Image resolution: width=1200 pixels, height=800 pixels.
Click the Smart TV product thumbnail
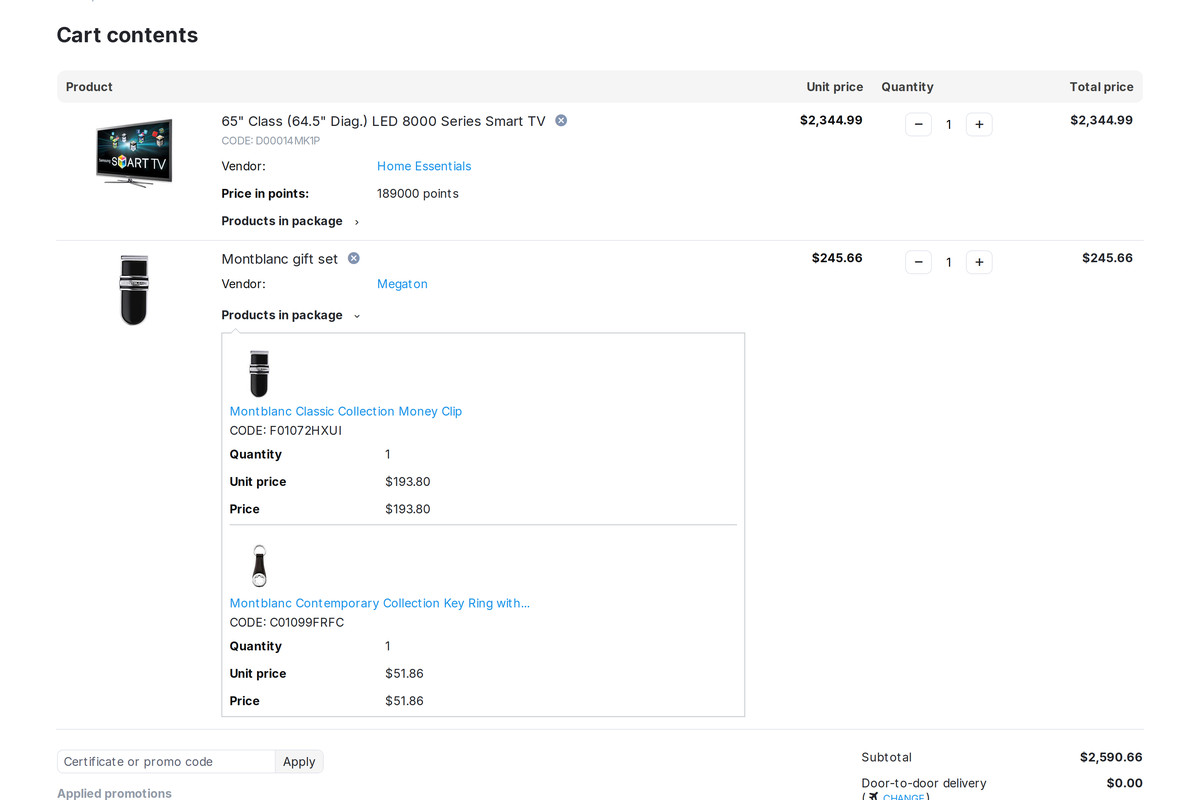(x=134, y=152)
